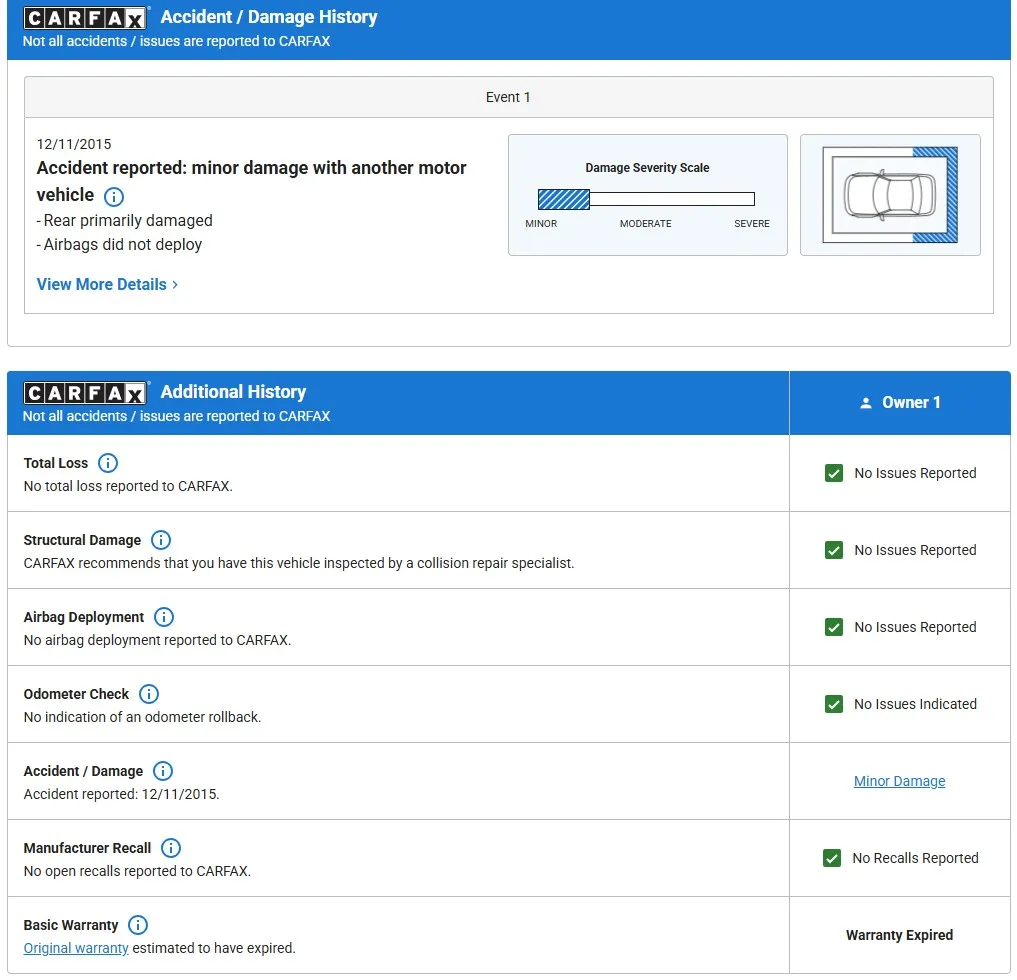Click CARFAX logo in Additional History header
The width and height of the screenshot is (1017, 980).
[x=86, y=392]
